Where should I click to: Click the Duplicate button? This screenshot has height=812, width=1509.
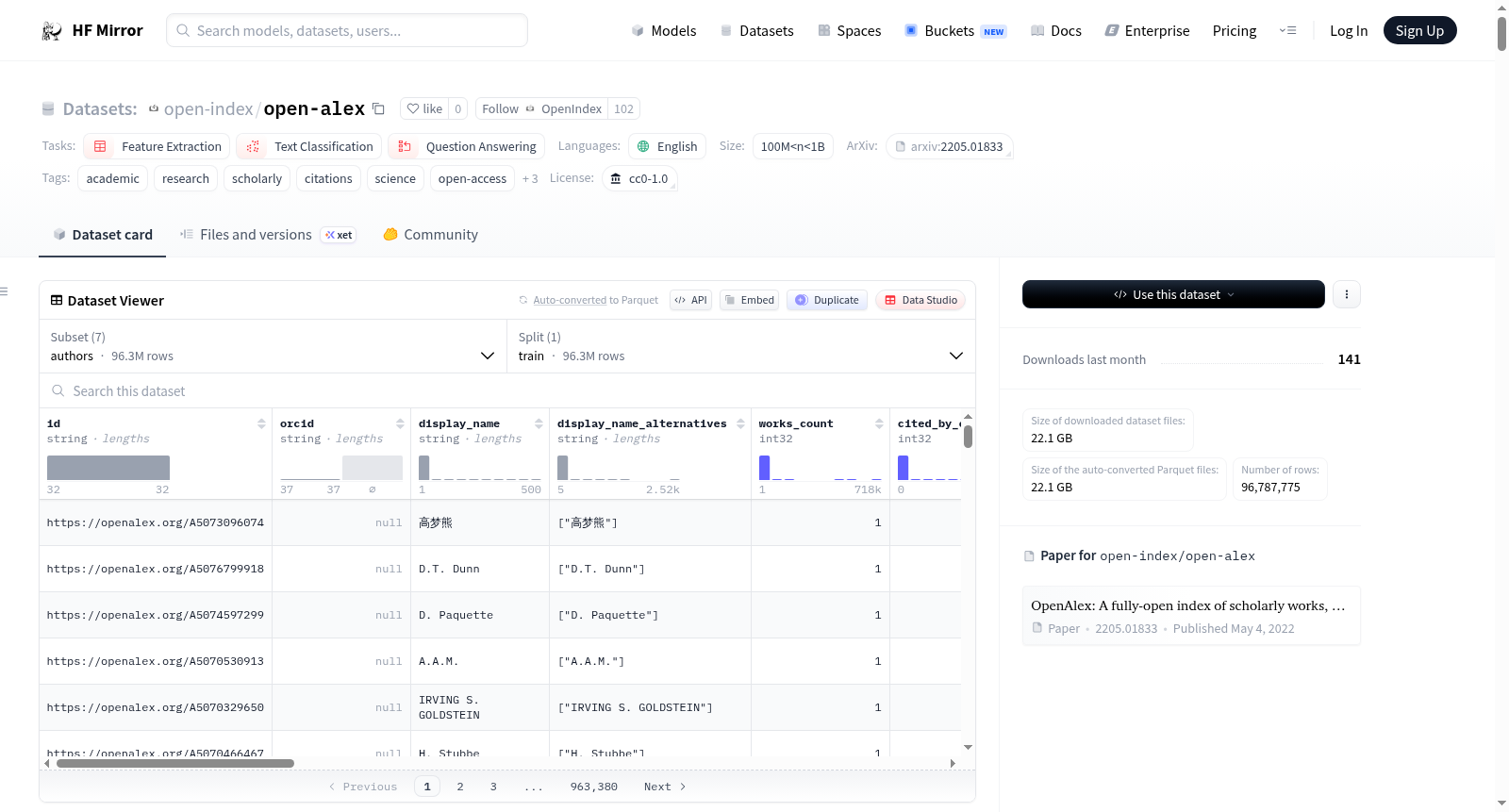point(827,300)
